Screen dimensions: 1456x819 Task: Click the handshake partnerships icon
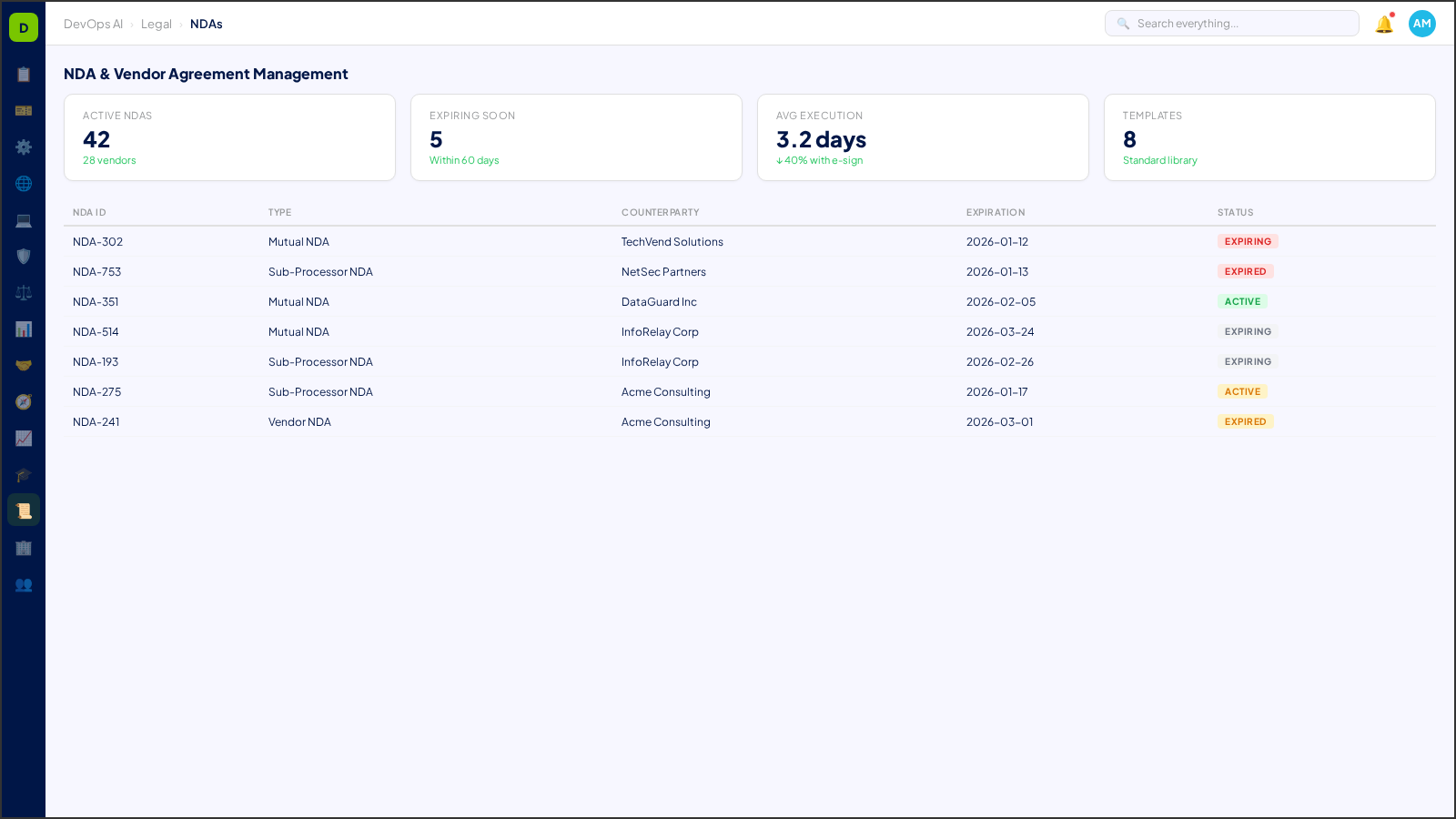(24, 364)
